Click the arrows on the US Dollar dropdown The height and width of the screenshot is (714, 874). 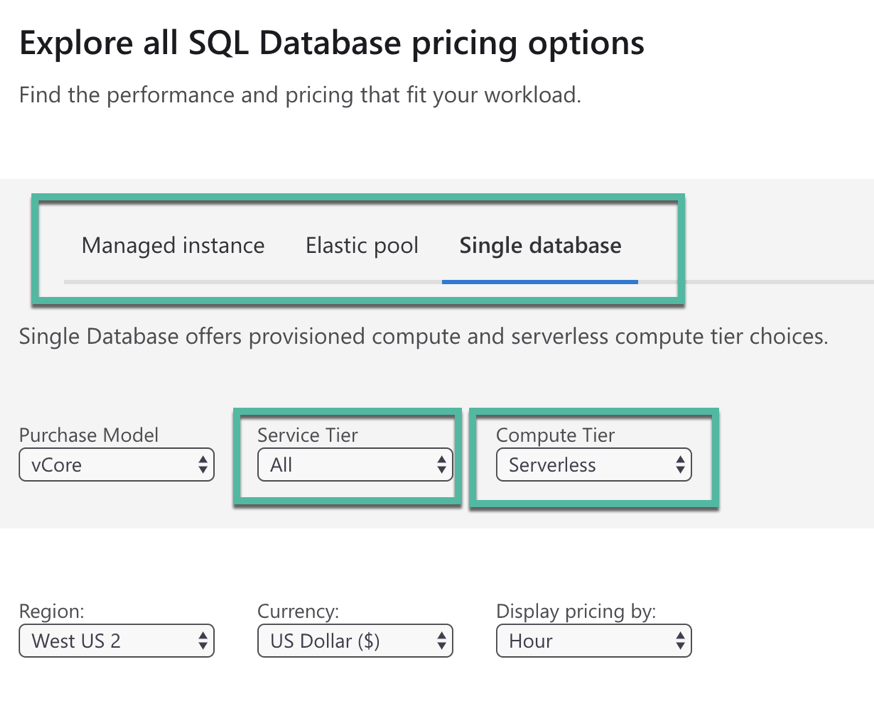click(x=442, y=641)
